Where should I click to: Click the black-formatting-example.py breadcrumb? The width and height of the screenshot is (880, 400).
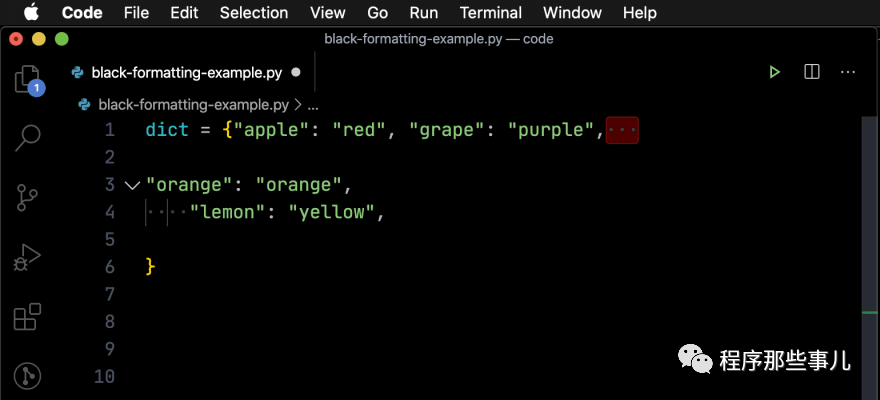[x=192, y=104]
